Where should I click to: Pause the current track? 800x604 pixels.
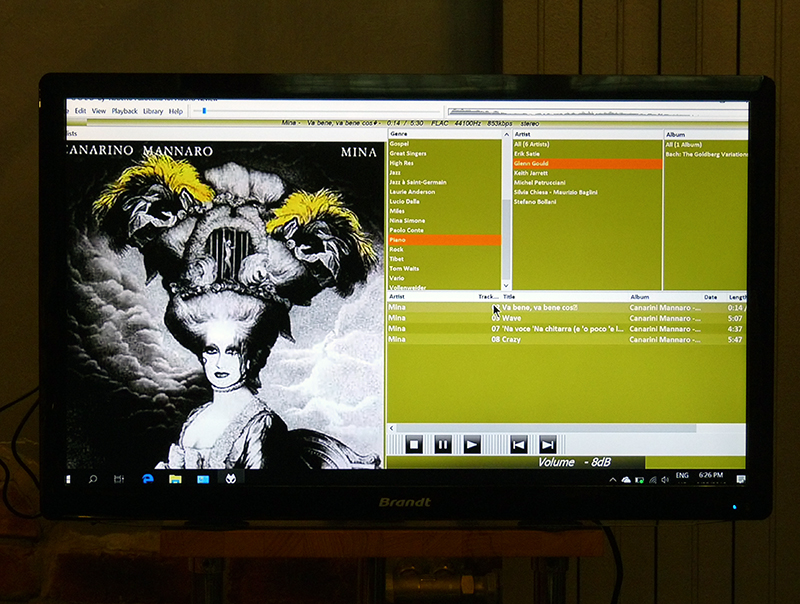pos(442,445)
